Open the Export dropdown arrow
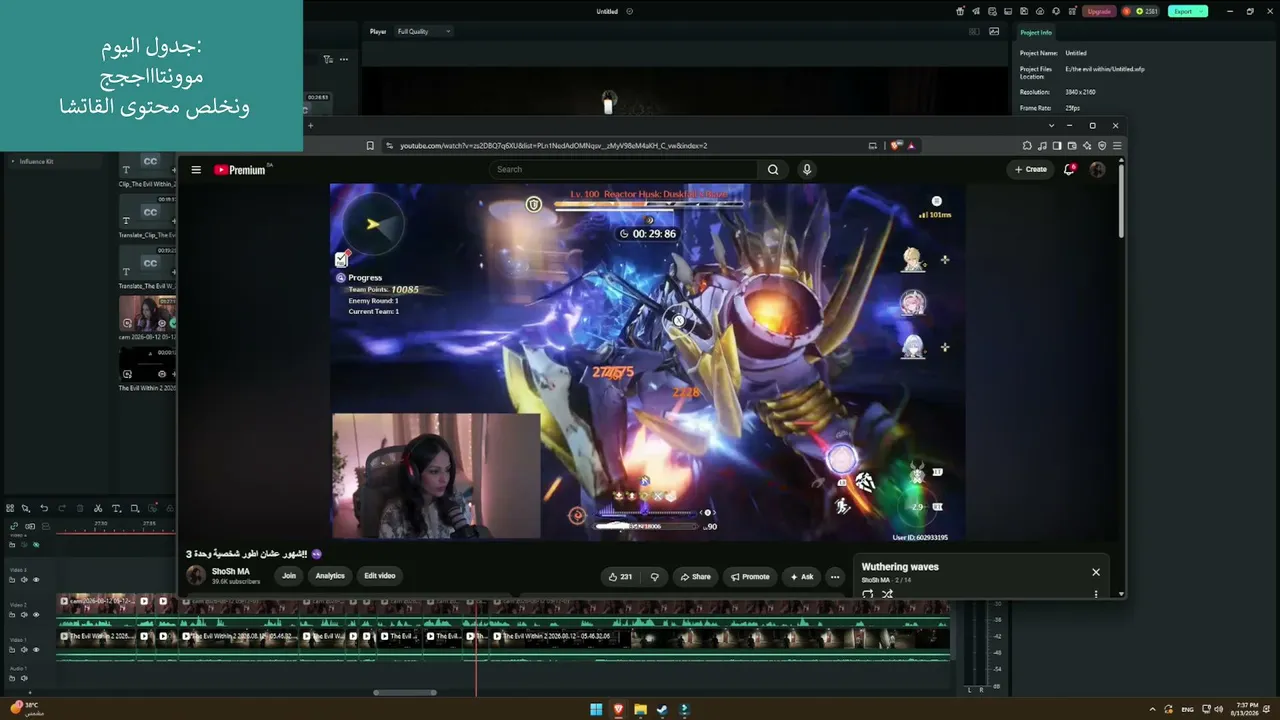Image resolution: width=1280 pixels, height=720 pixels. click(x=1202, y=11)
